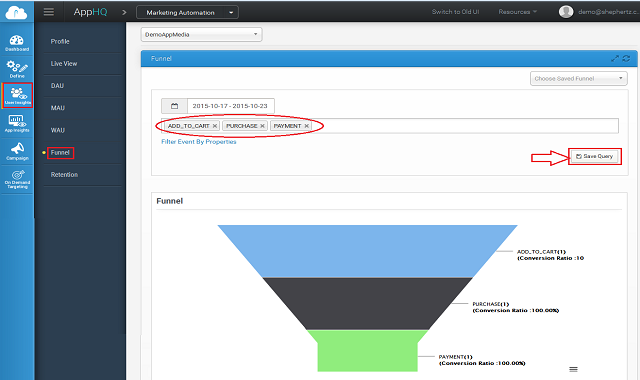Expand the Funnel panel to fullscreen
640x380 pixels.
pos(615,58)
